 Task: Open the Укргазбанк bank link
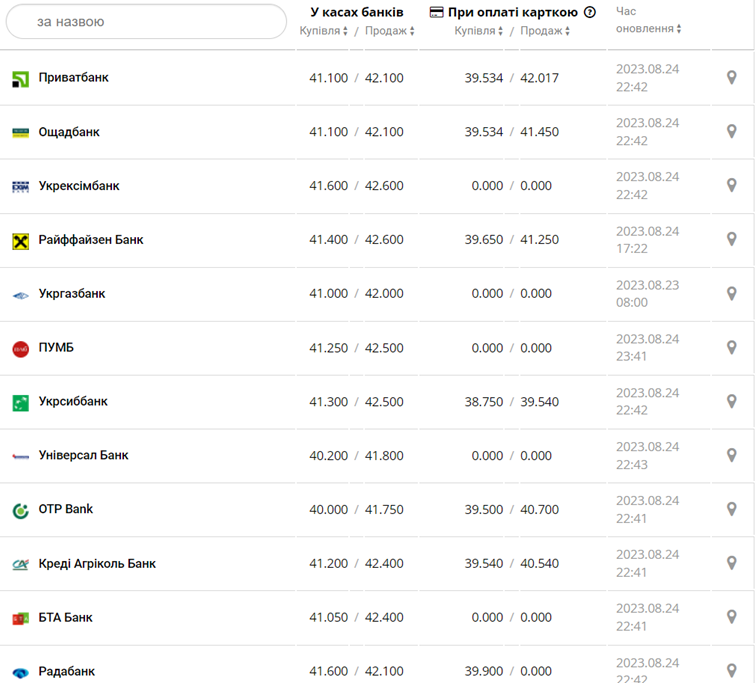tap(72, 294)
